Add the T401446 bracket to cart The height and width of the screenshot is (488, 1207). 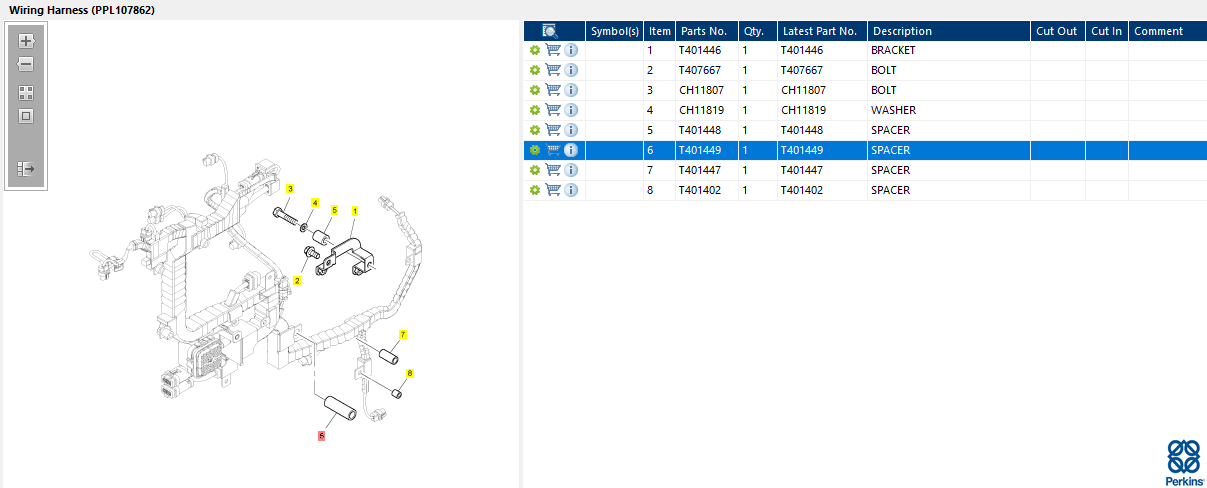[553, 50]
